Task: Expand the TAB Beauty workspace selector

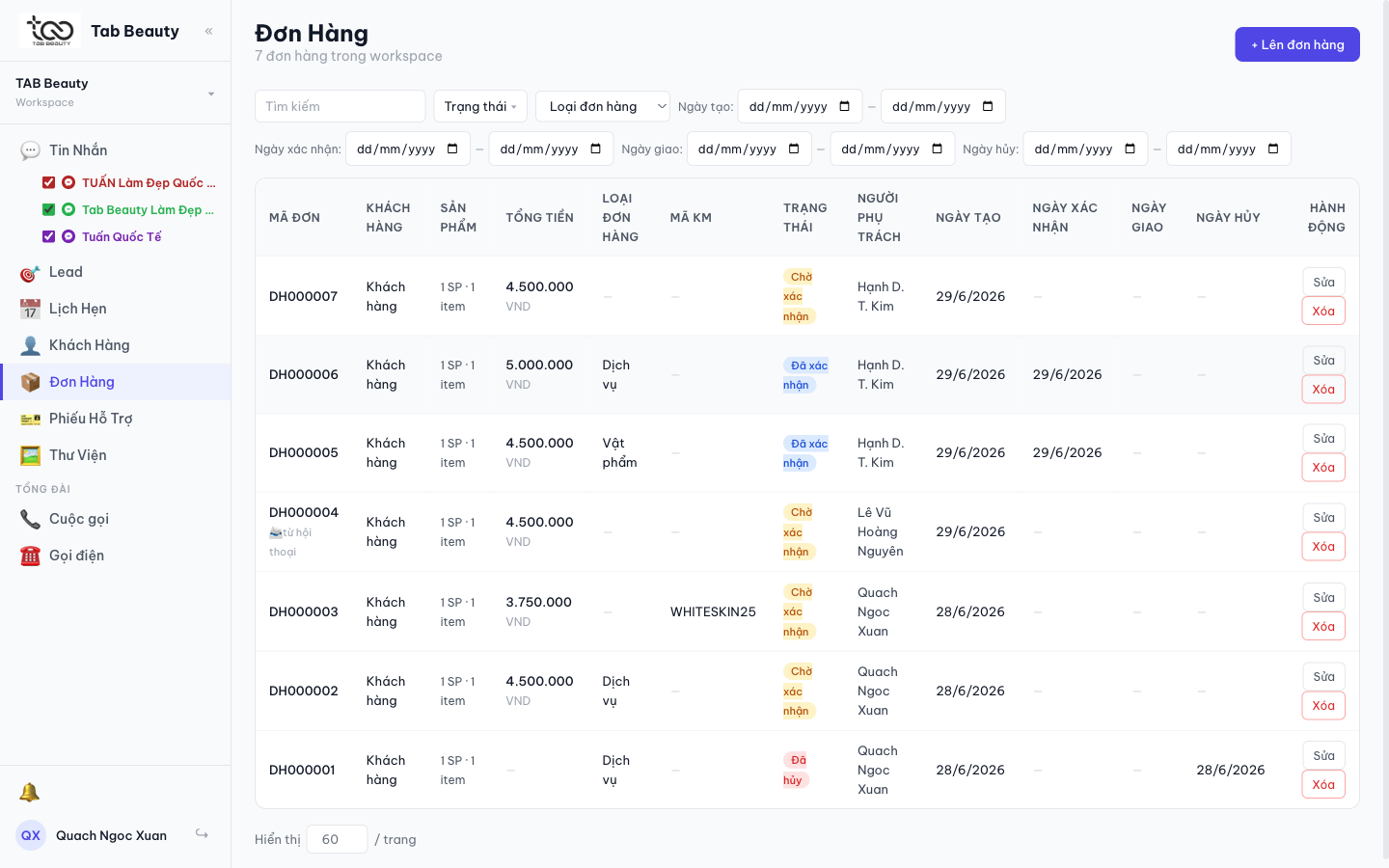Action: 116,93
